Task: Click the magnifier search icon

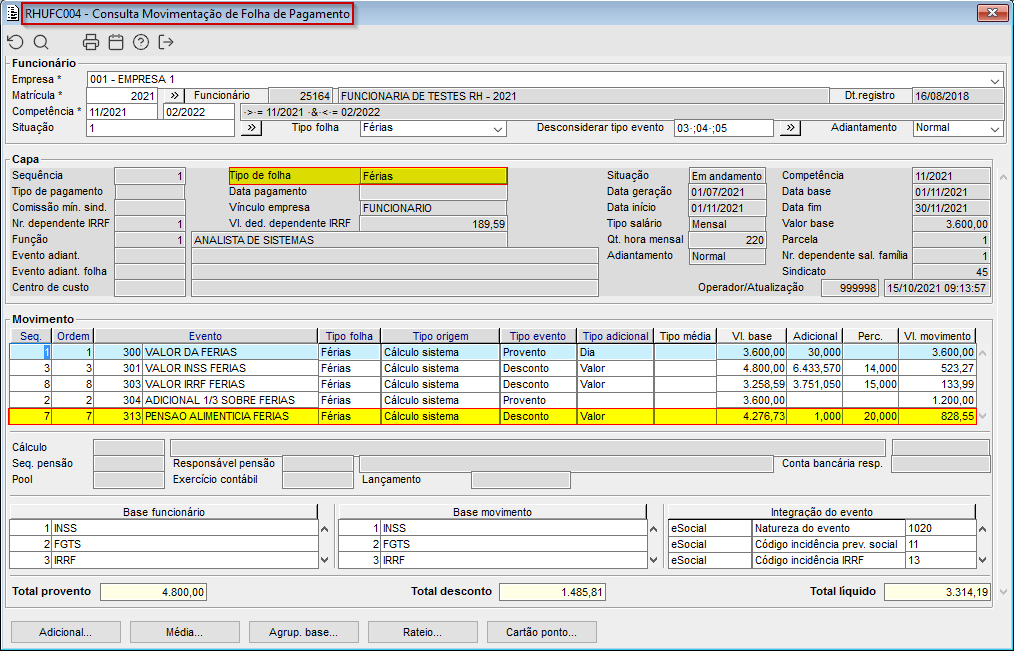Action: point(41,42)
